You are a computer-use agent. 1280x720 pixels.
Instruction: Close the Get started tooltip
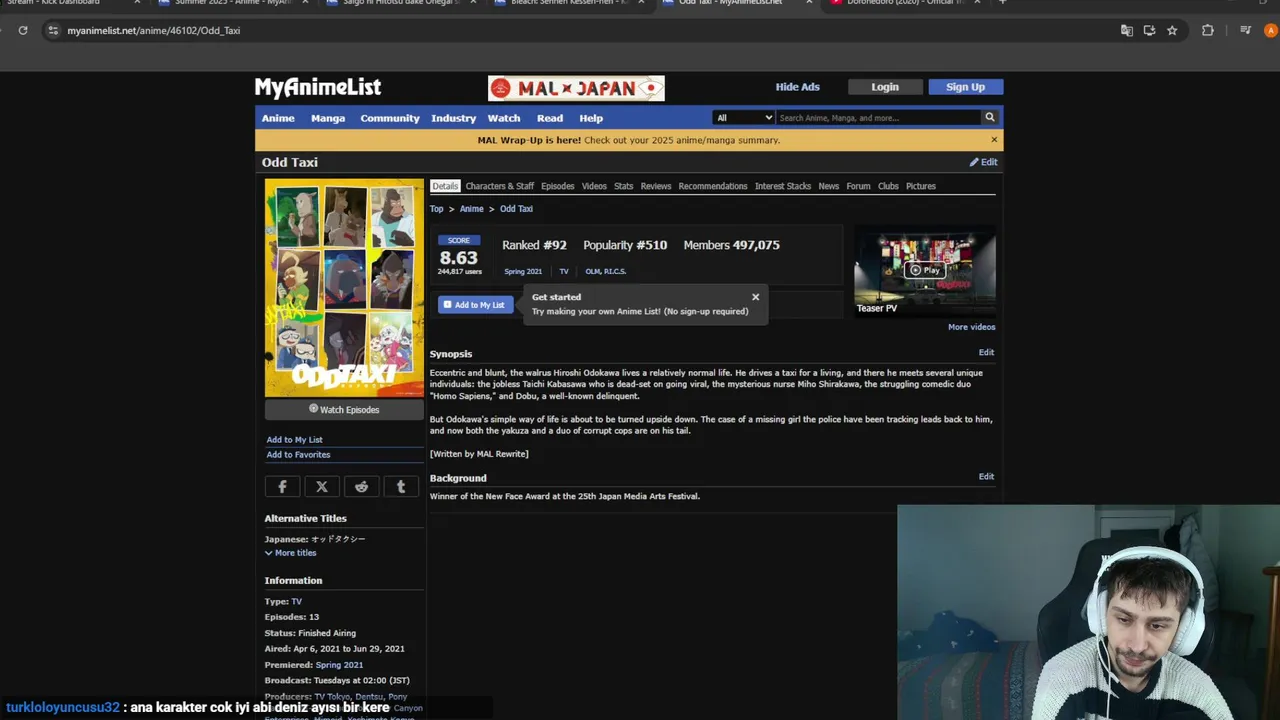click(755, 297)
